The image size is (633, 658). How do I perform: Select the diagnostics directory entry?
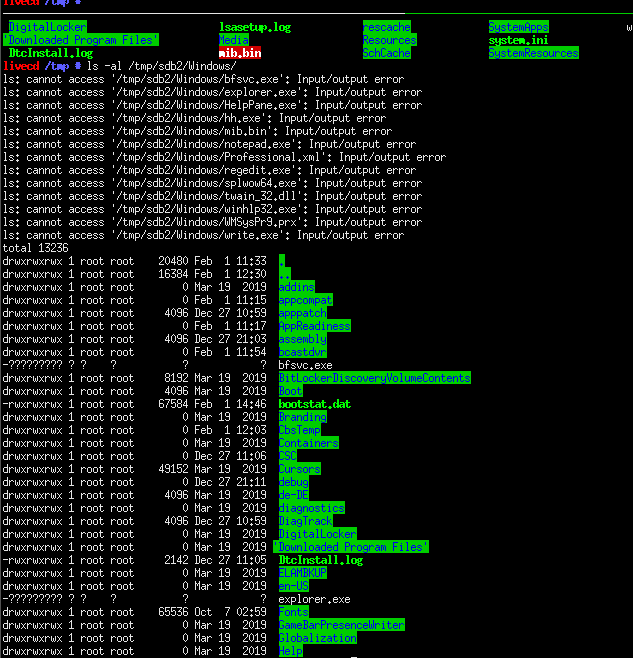(311, 509)
